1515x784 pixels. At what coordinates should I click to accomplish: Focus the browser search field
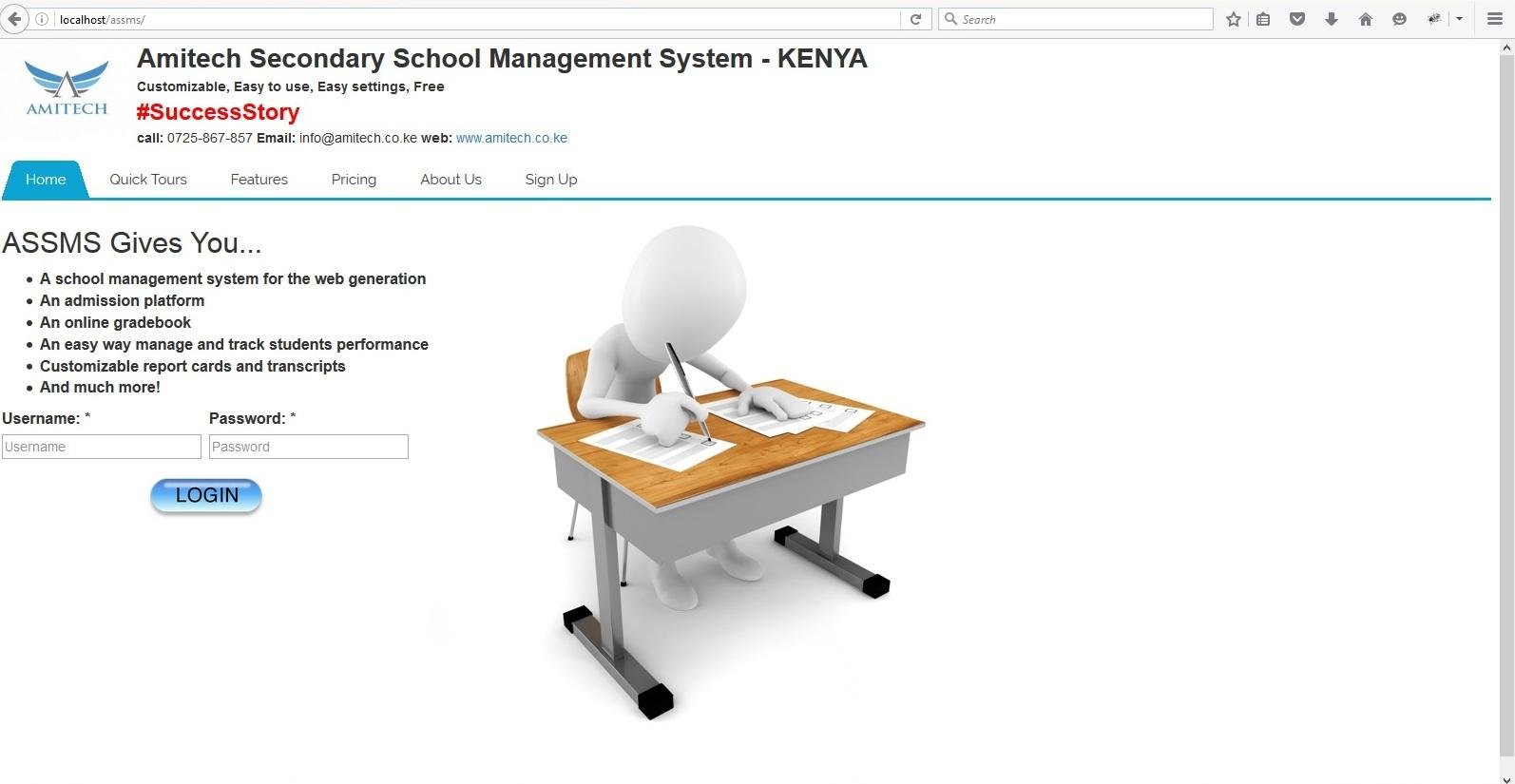(1076, 19)
